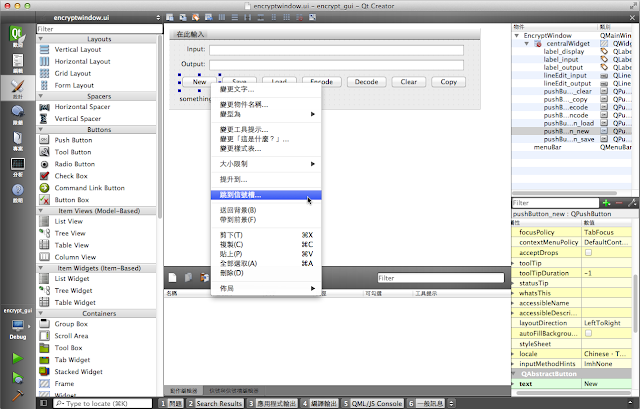Focus the Type to locate field
The image size is (640, 409).
pos(102,403)
